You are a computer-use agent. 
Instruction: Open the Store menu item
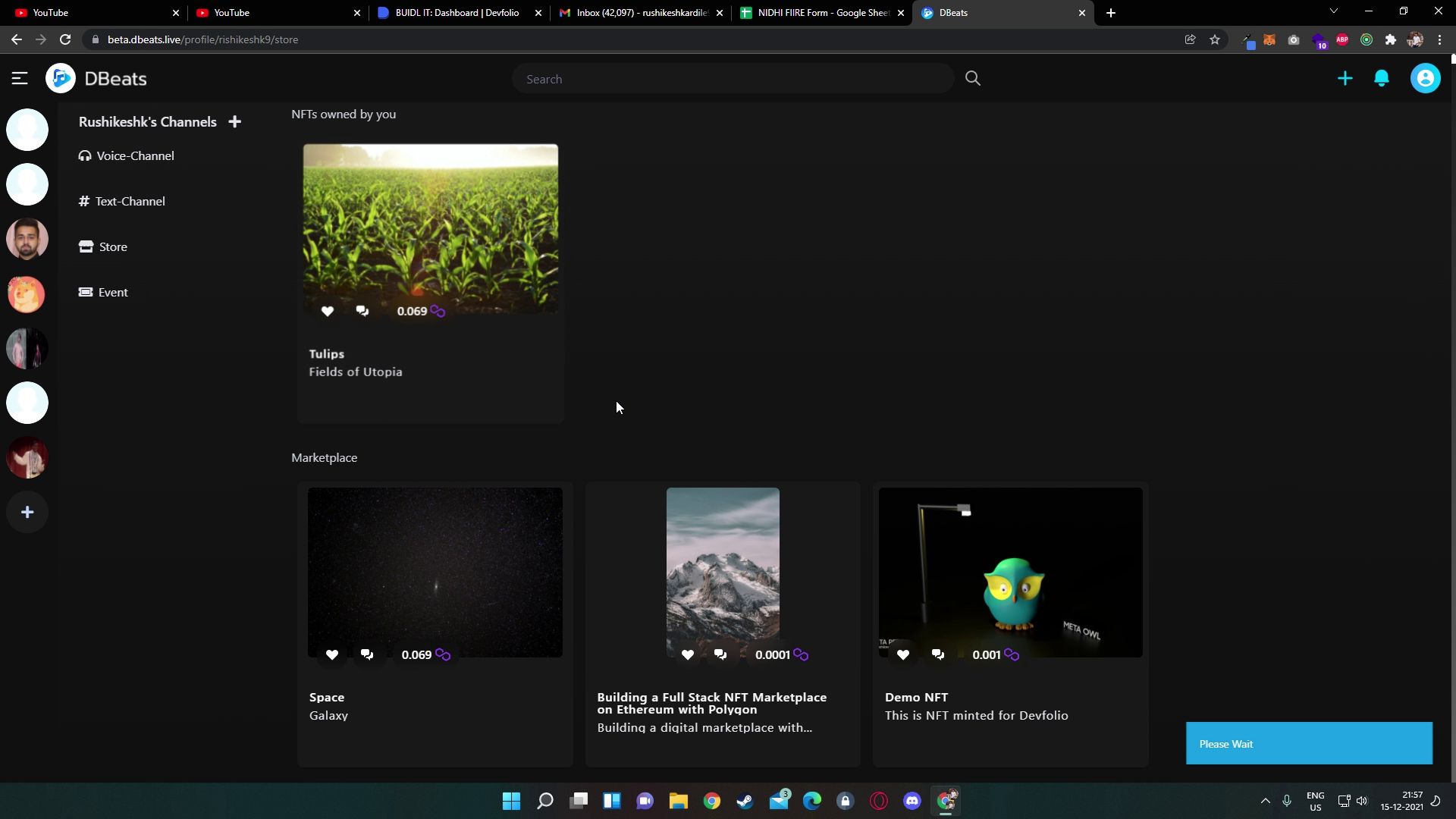(x=113, y=246)
